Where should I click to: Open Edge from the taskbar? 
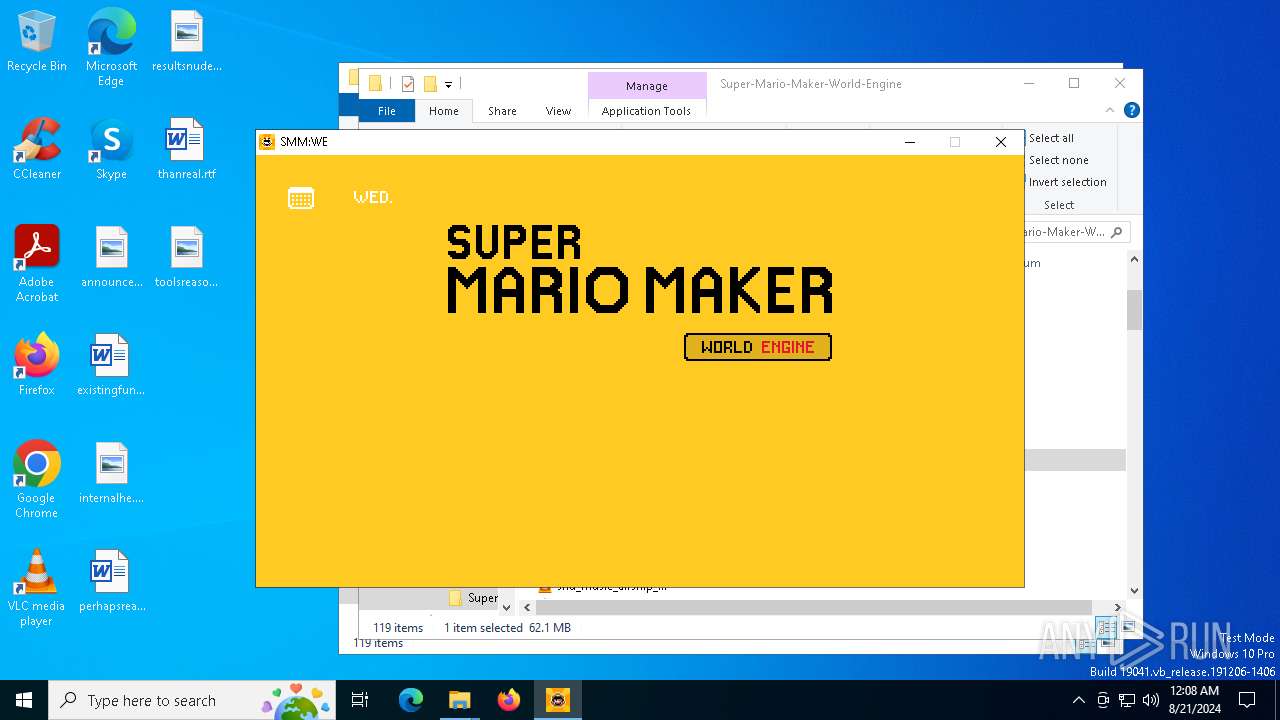(x=411, y=700)
